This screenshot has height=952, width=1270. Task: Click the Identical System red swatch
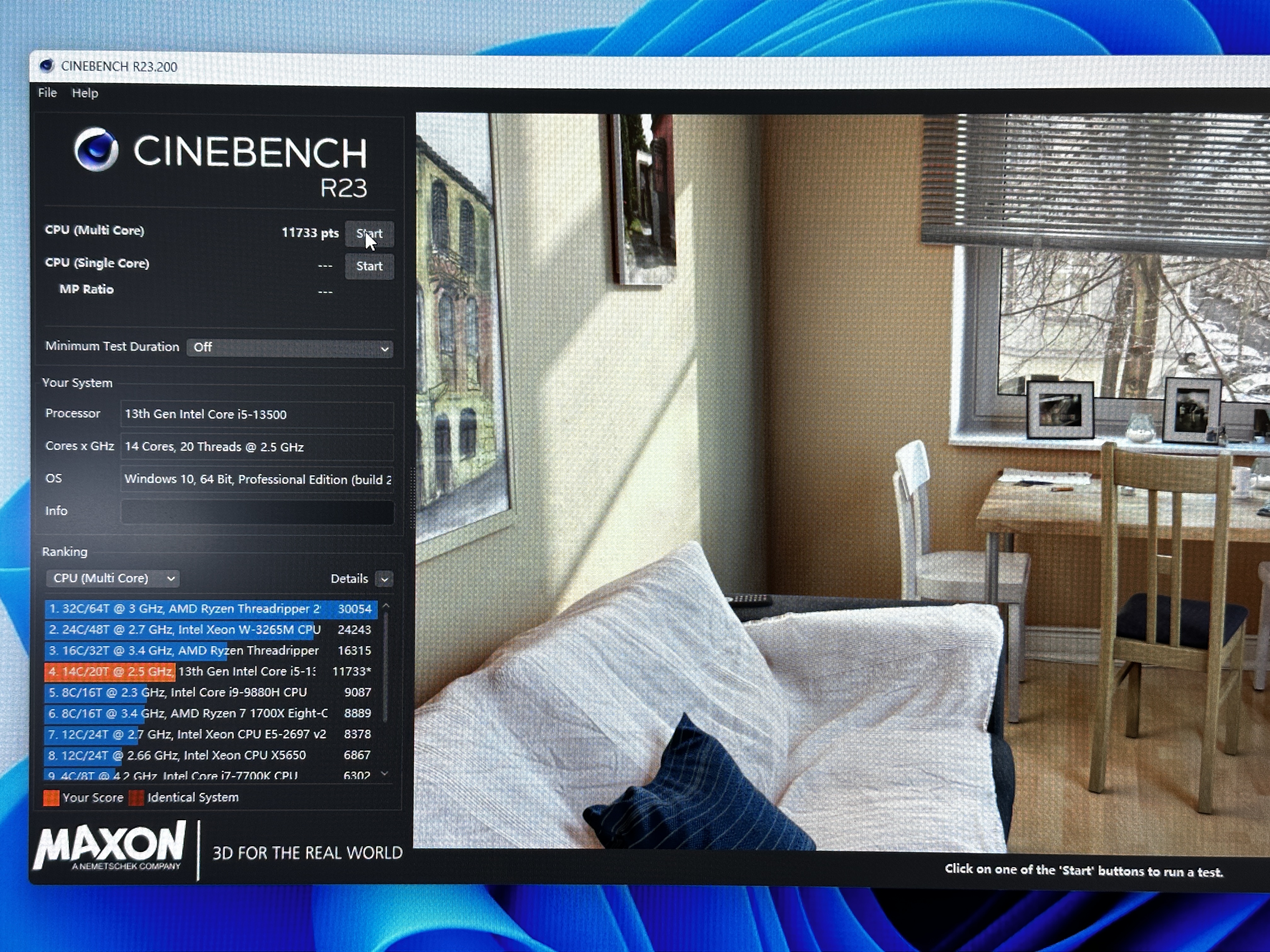pos(137,798)
